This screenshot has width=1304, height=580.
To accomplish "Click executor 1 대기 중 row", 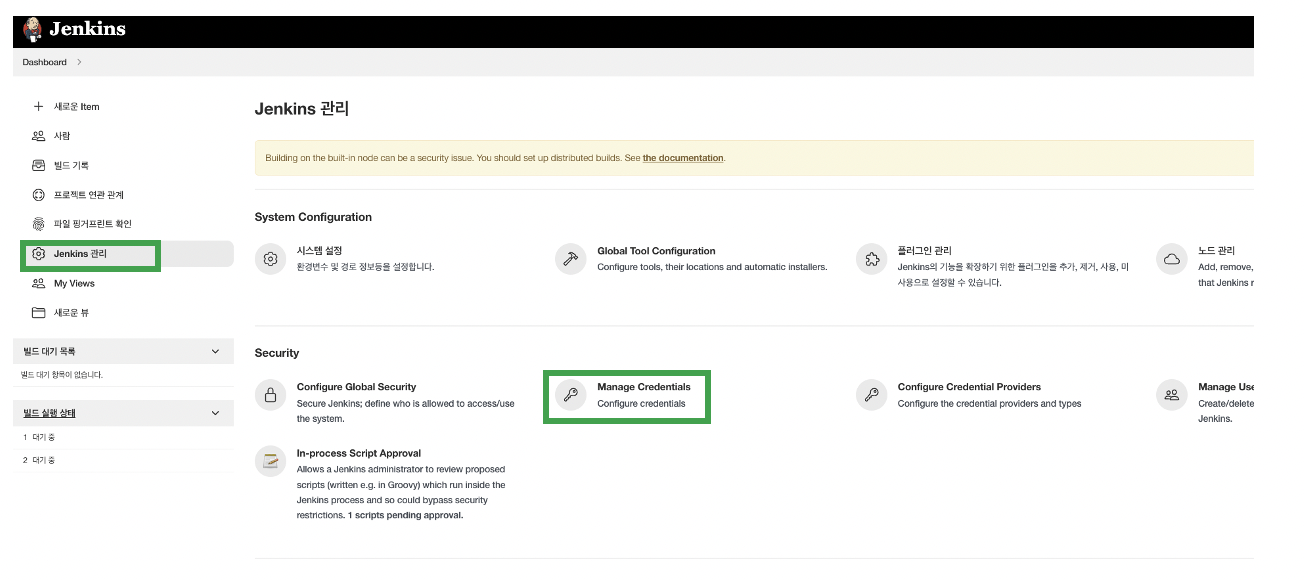I will click(x=123, y=438).
